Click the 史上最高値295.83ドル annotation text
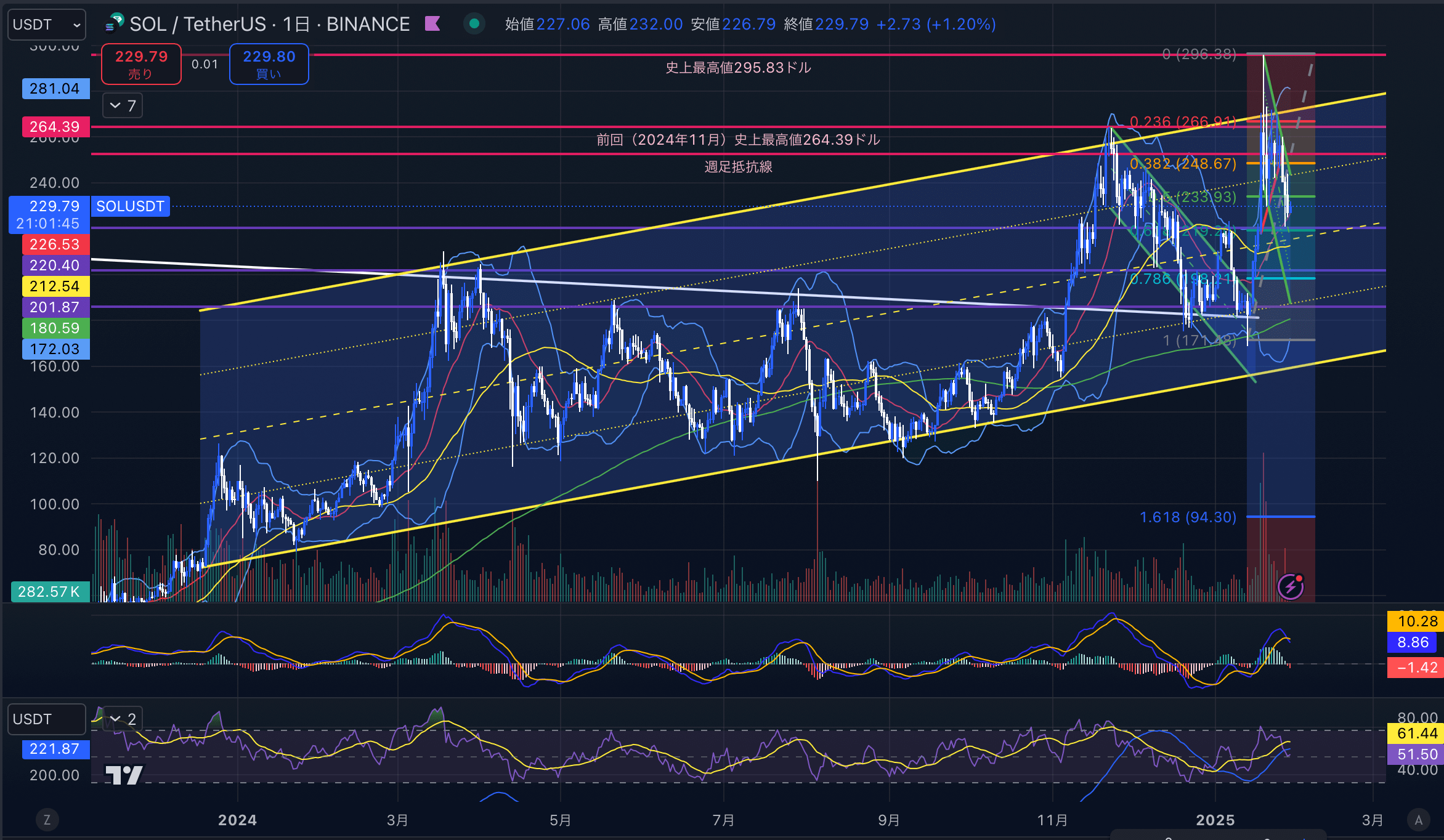The height and width of the screenshot is (840, 1444). pos(738,68)
